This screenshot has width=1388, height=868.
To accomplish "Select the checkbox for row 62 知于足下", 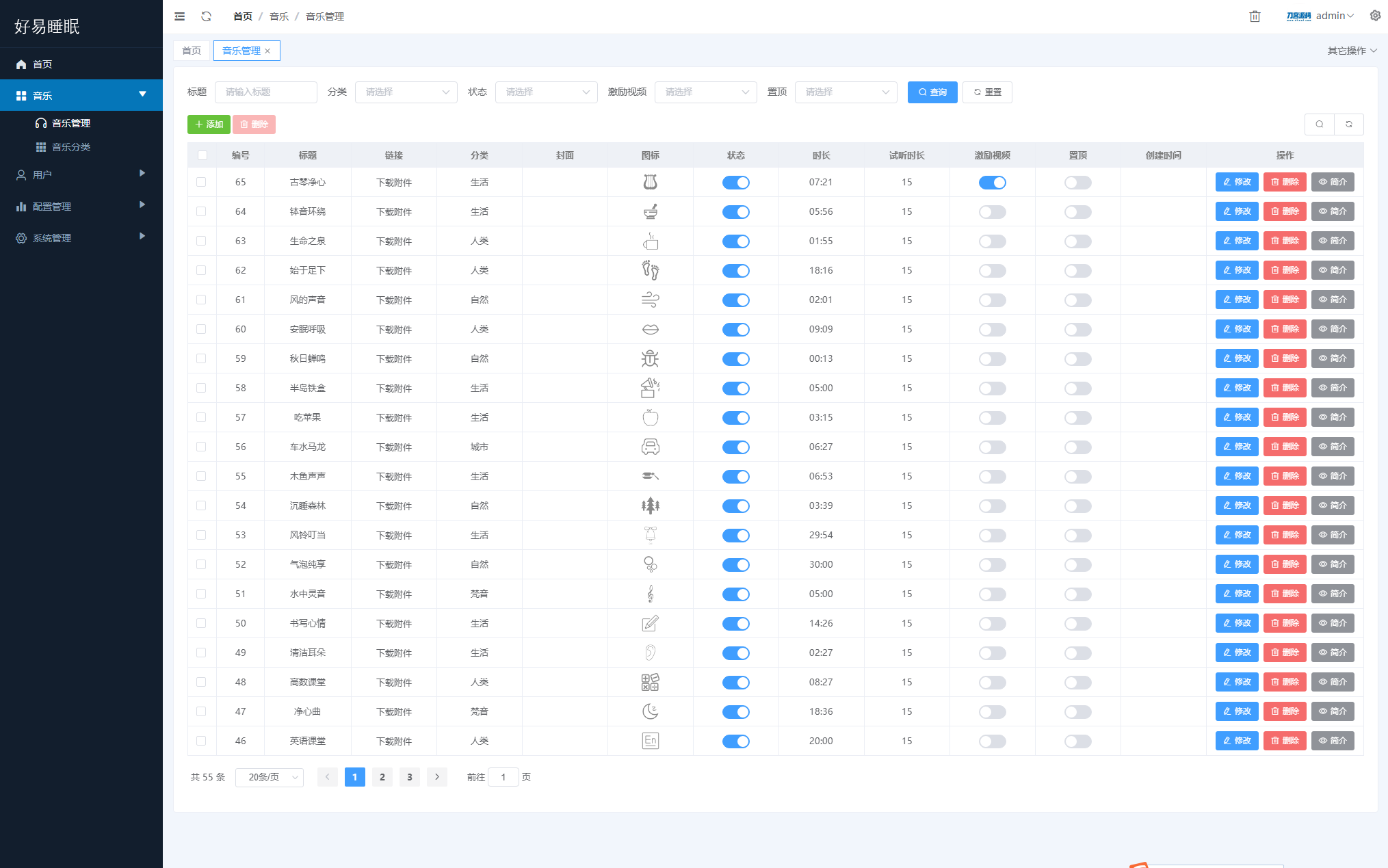I will 200,270.
